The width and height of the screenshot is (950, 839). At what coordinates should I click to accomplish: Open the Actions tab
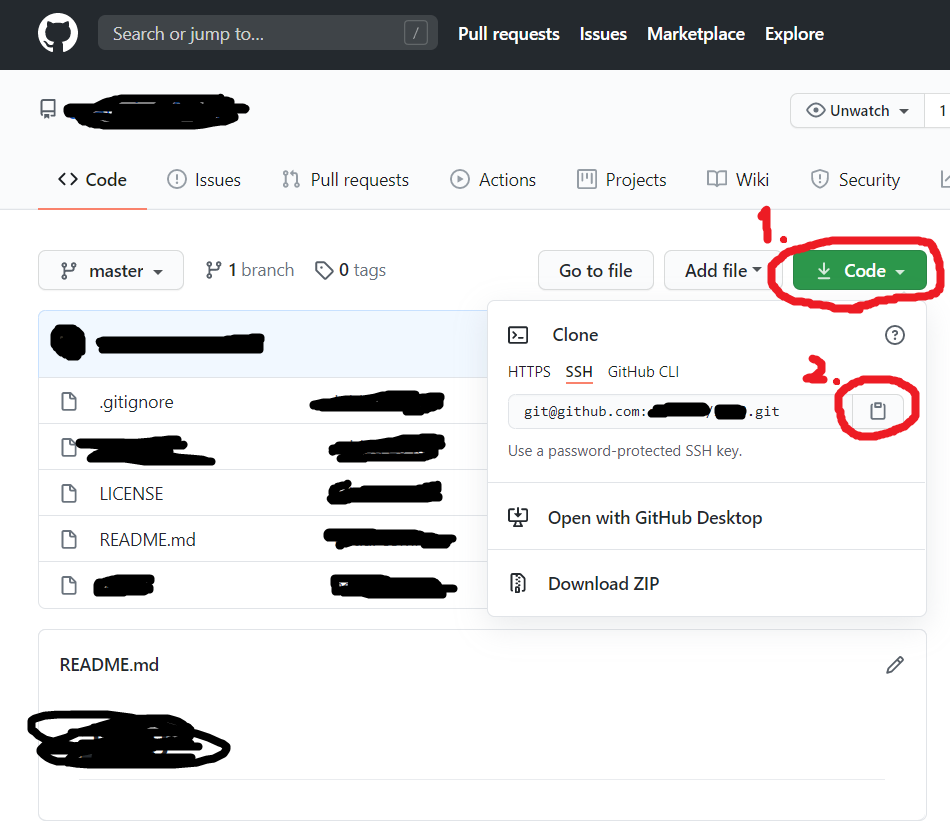pos(493,180)
